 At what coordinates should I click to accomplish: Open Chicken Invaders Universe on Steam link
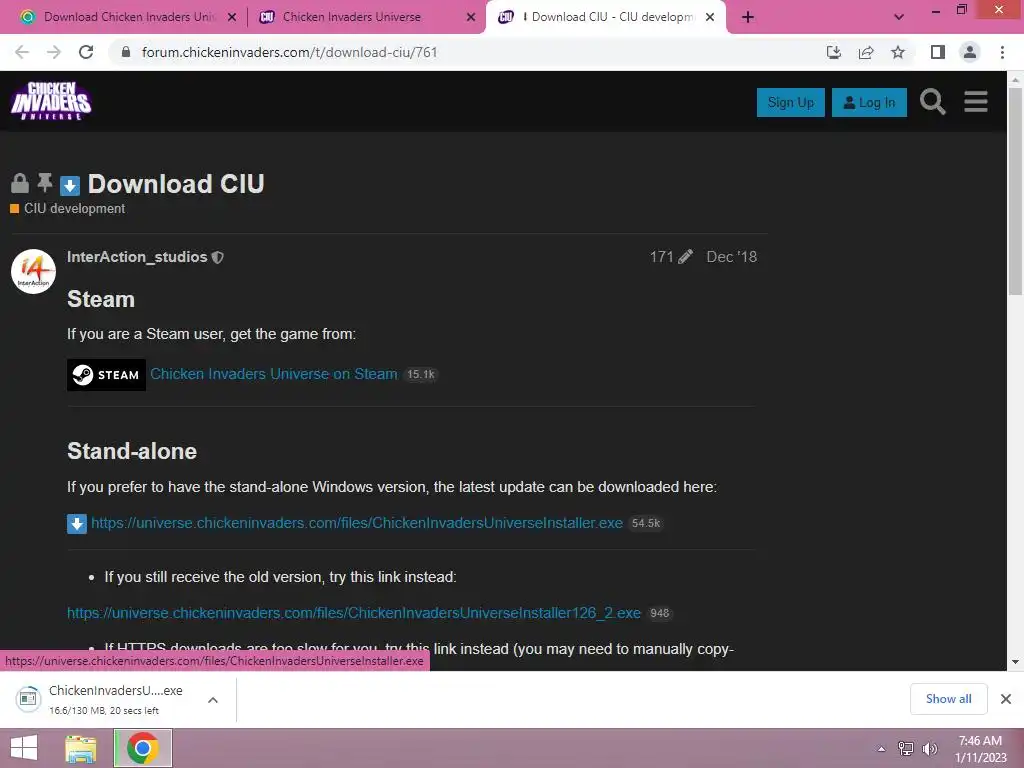point(274,374)
